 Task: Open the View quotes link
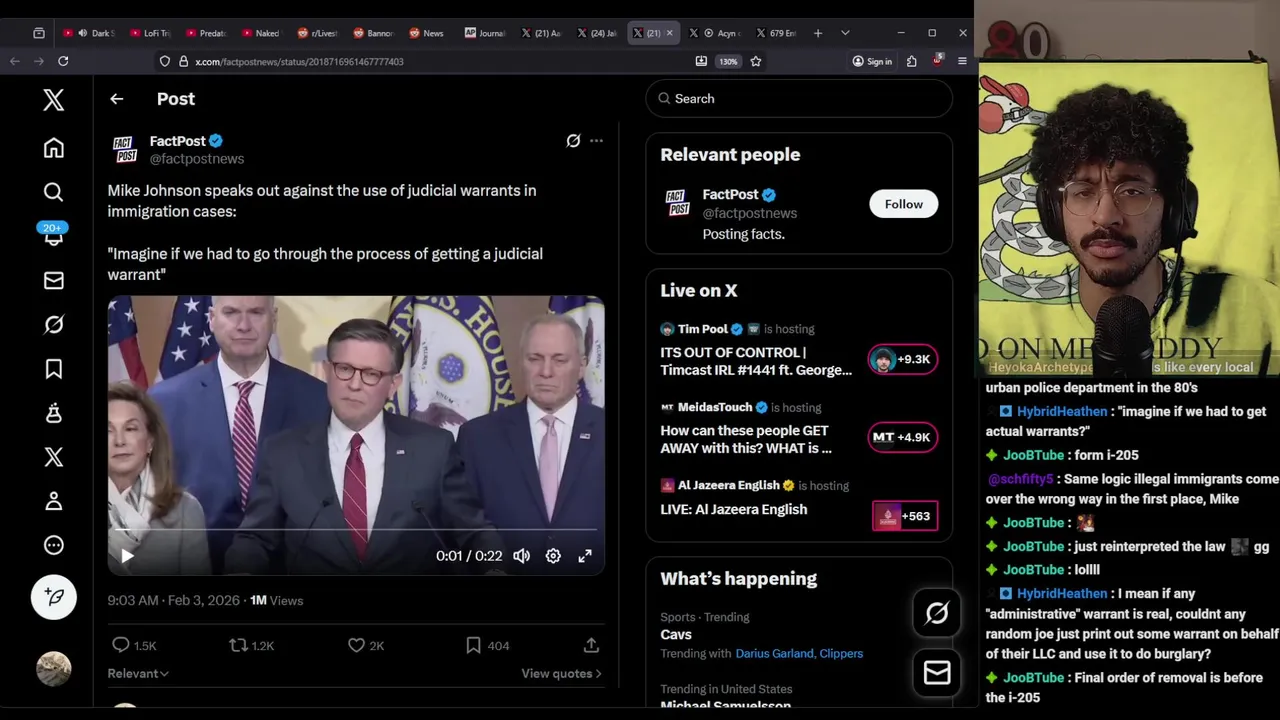point(561,674)
